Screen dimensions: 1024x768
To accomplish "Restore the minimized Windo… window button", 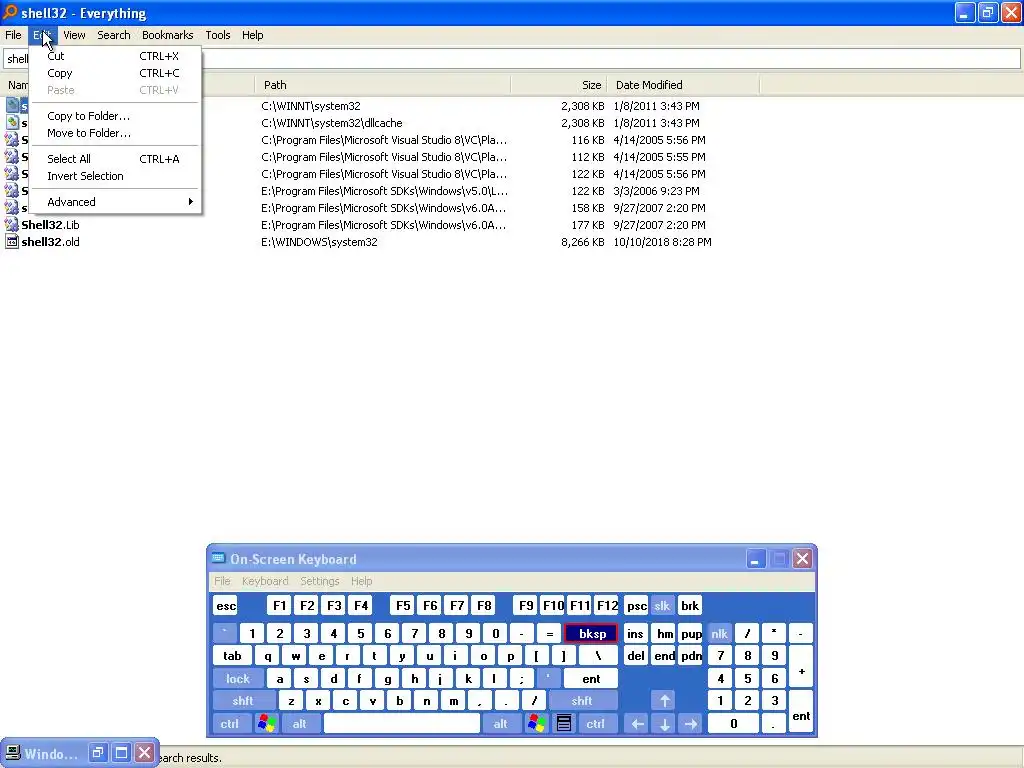I will click(x=97, y=753).
